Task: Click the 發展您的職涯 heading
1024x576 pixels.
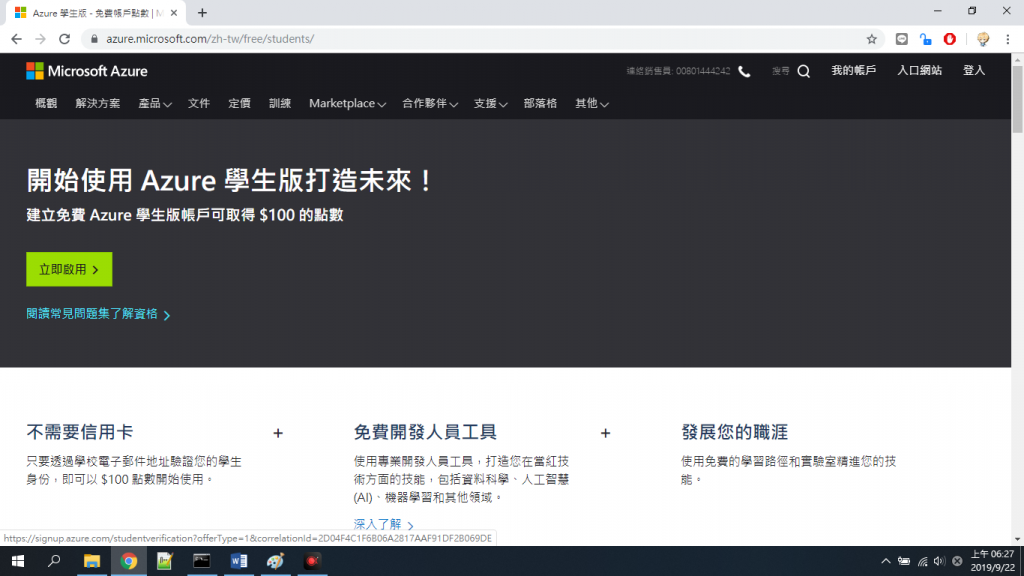Action: [x=734, y=432]
